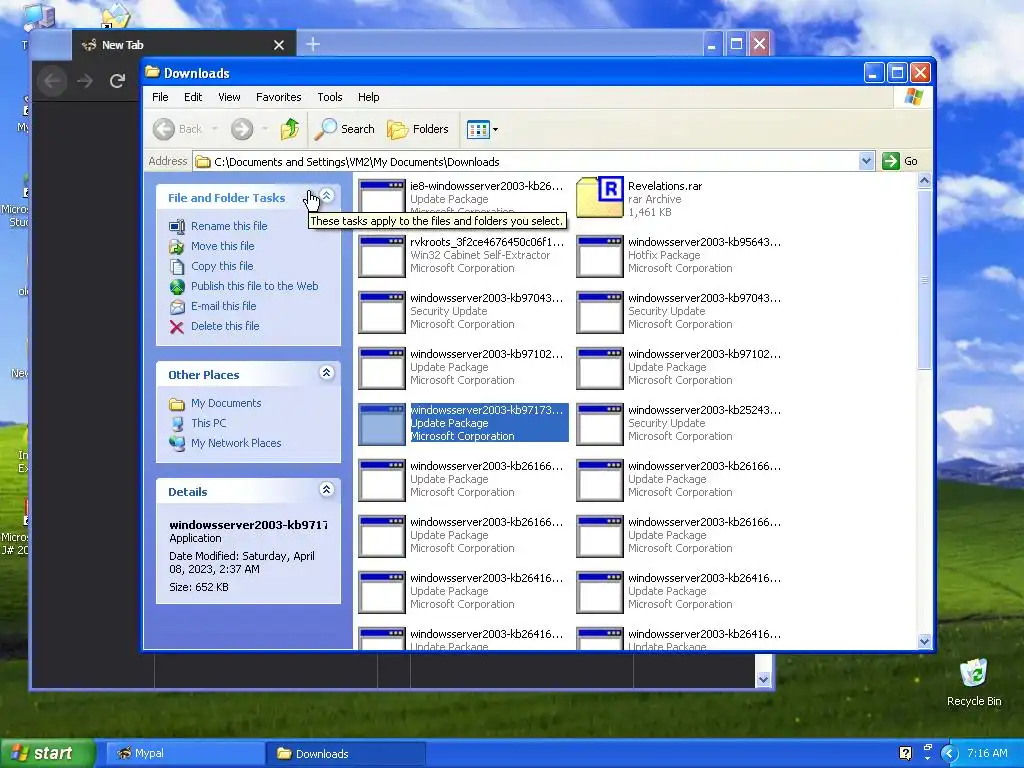Click Copy this file
This screenshot has height=768, width=1024.
pyautogui.click(x=222, y=266)
